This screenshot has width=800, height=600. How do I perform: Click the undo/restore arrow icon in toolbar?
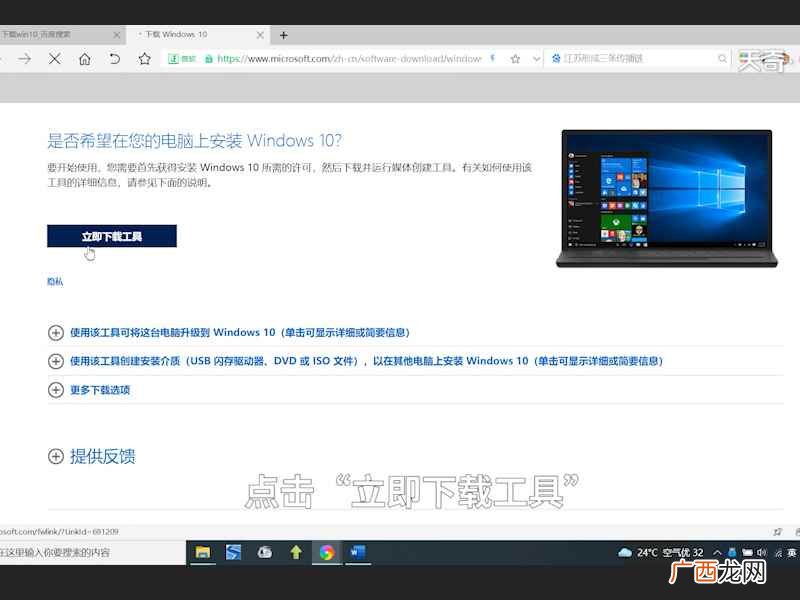pyautogui.click(x=115, y=59)
